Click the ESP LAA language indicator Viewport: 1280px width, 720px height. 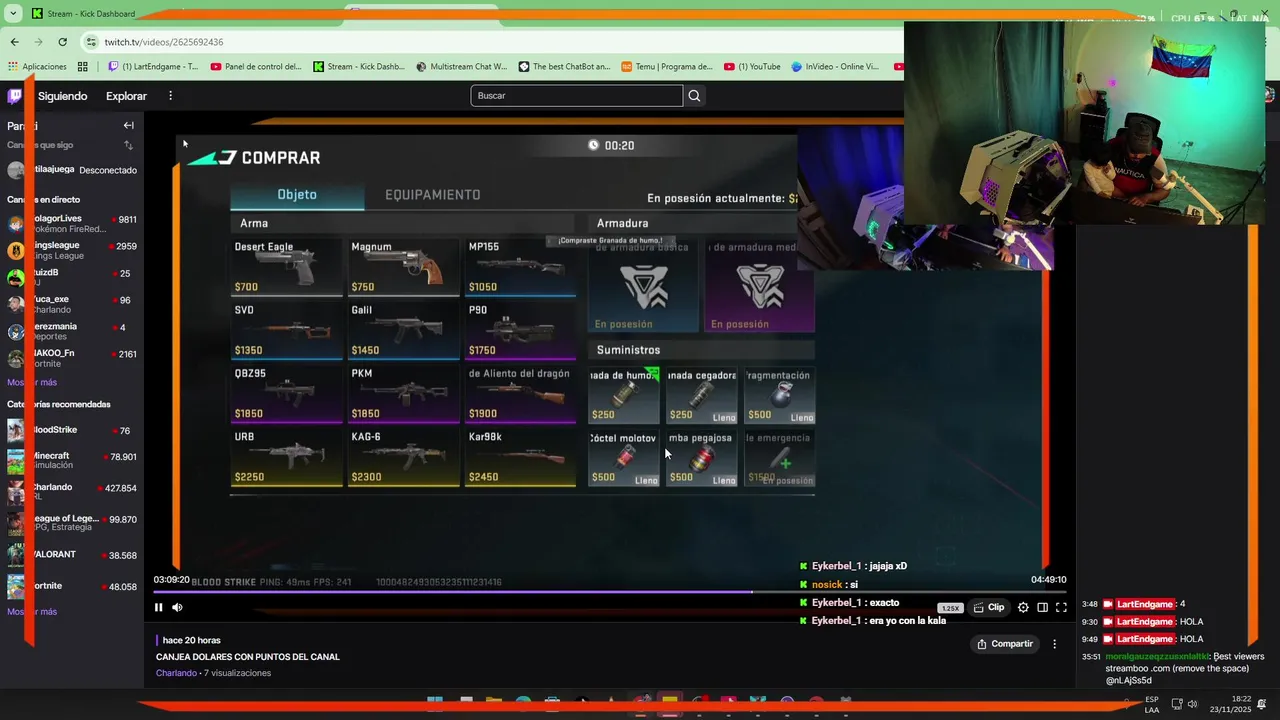click(x=1152, y=704)
